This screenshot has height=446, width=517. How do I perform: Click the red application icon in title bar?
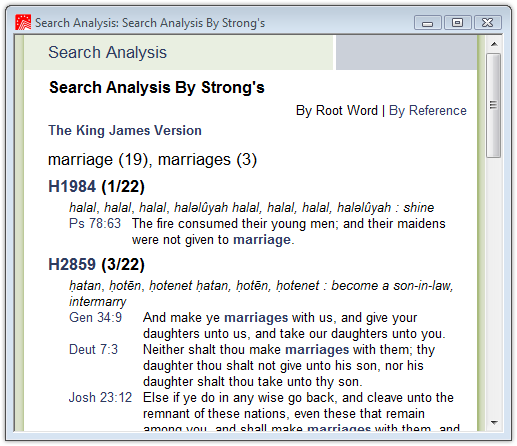(x=23, y=22)
